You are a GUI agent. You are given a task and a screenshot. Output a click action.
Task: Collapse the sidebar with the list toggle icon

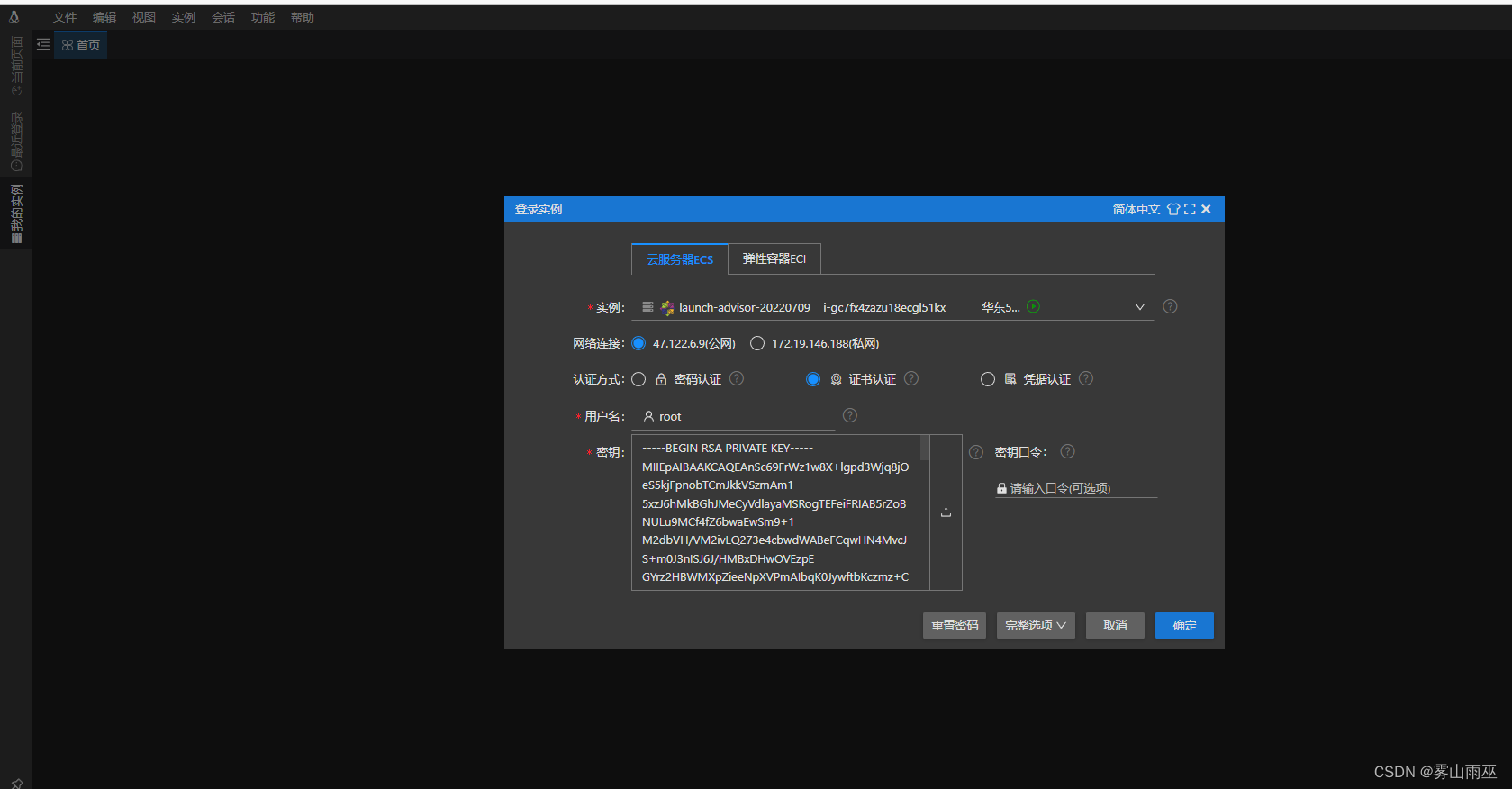pos(43,44)
